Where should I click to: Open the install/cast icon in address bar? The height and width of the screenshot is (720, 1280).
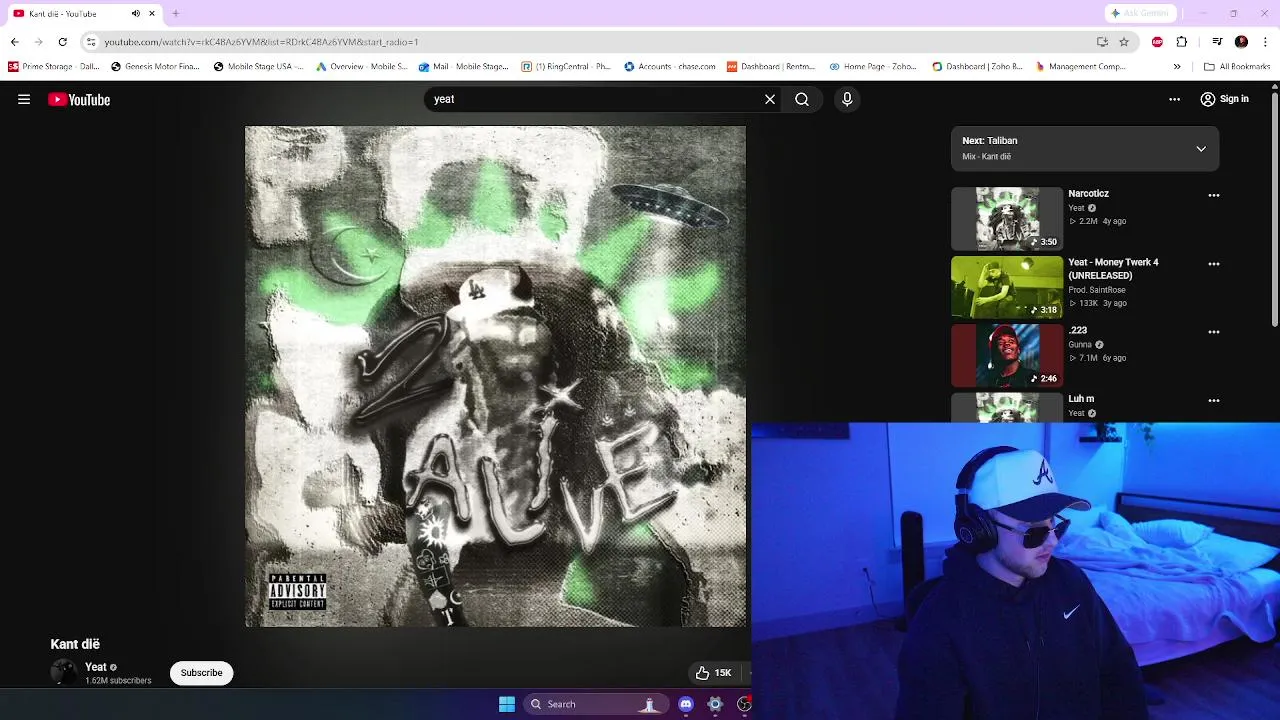point(1102,42)
